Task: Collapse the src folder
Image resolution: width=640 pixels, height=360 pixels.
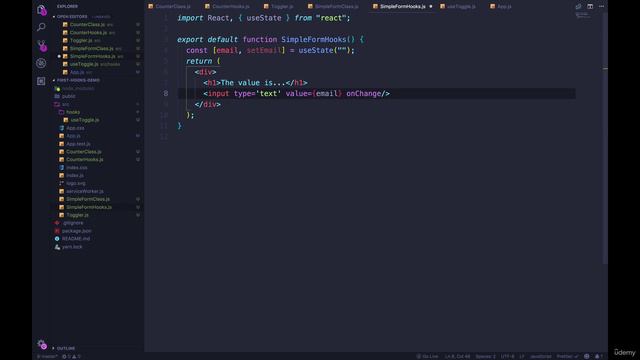Action: coord(65,104)
